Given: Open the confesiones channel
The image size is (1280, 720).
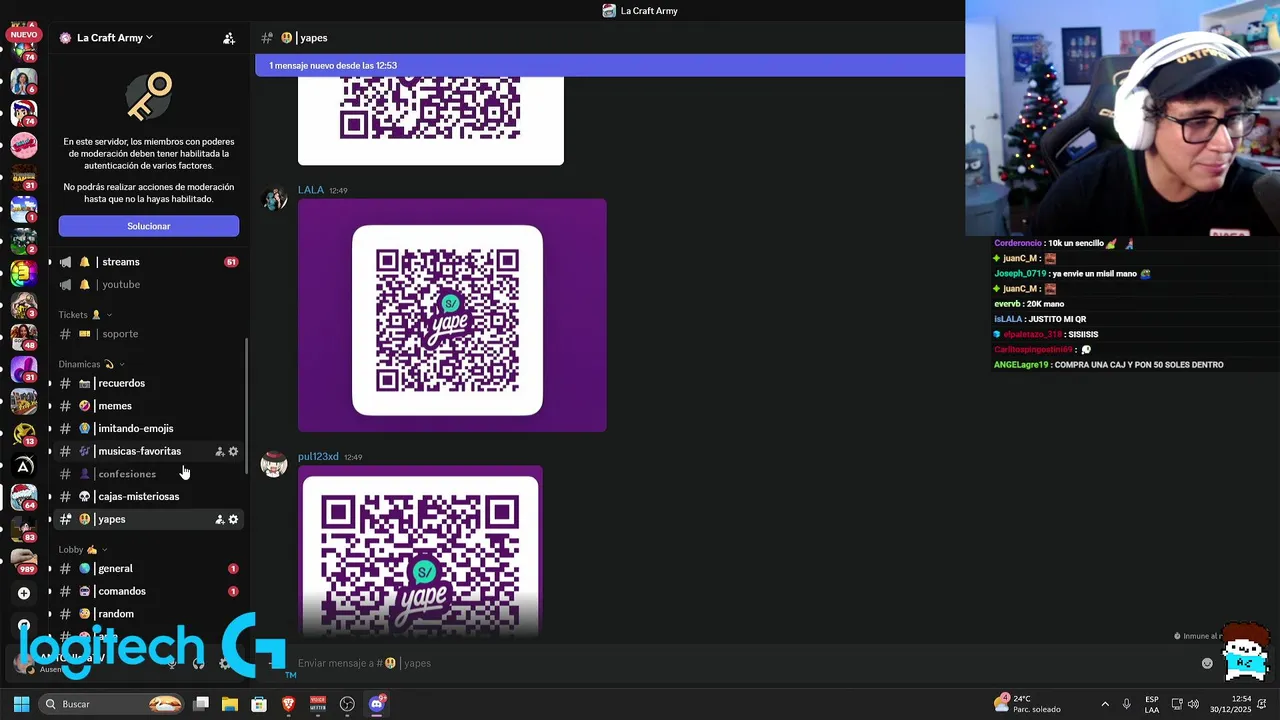Looking at the screenshot, I should click(x=148, y=474).
